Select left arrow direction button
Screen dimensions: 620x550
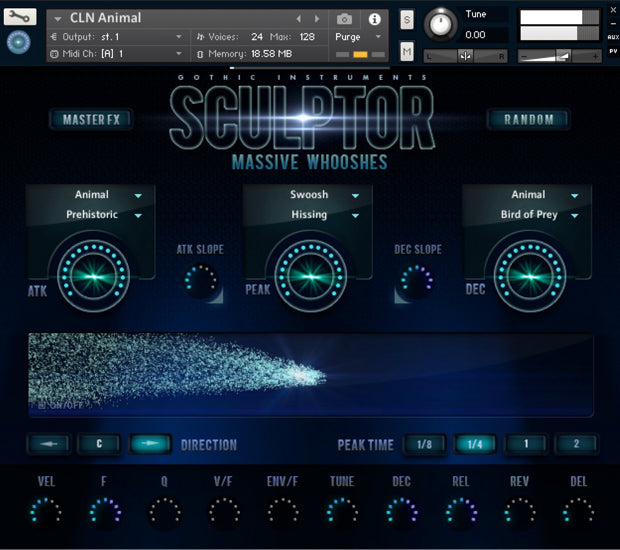coord(49,444)
